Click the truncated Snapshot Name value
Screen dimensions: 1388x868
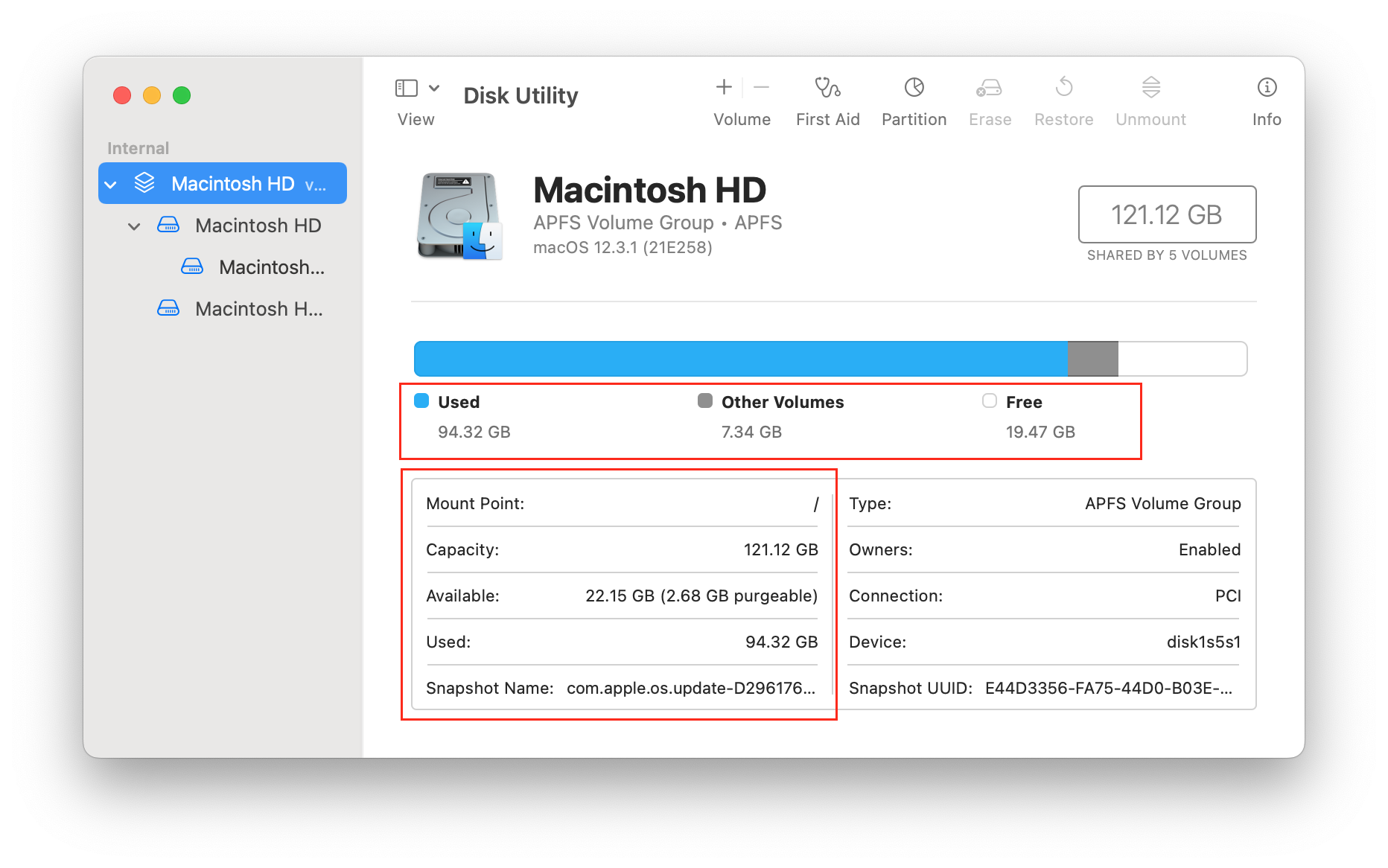click(691, 689)
